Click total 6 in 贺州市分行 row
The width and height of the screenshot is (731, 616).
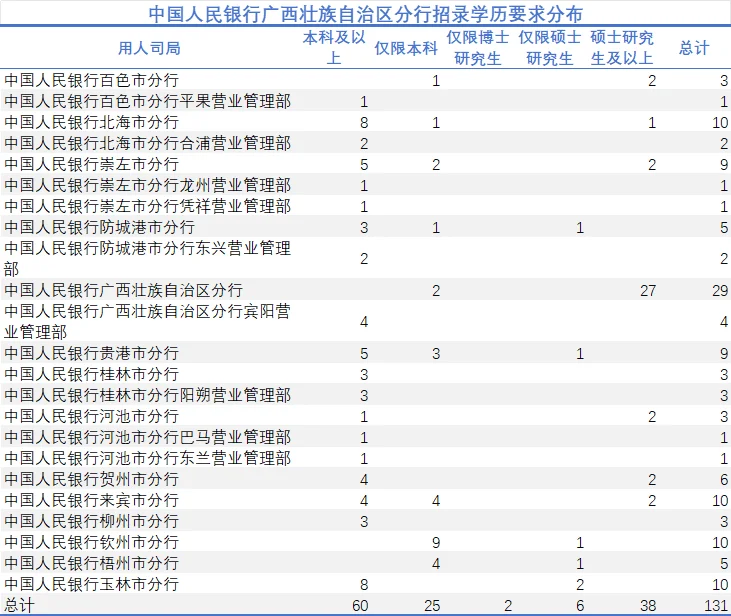(x=724, y=479)
